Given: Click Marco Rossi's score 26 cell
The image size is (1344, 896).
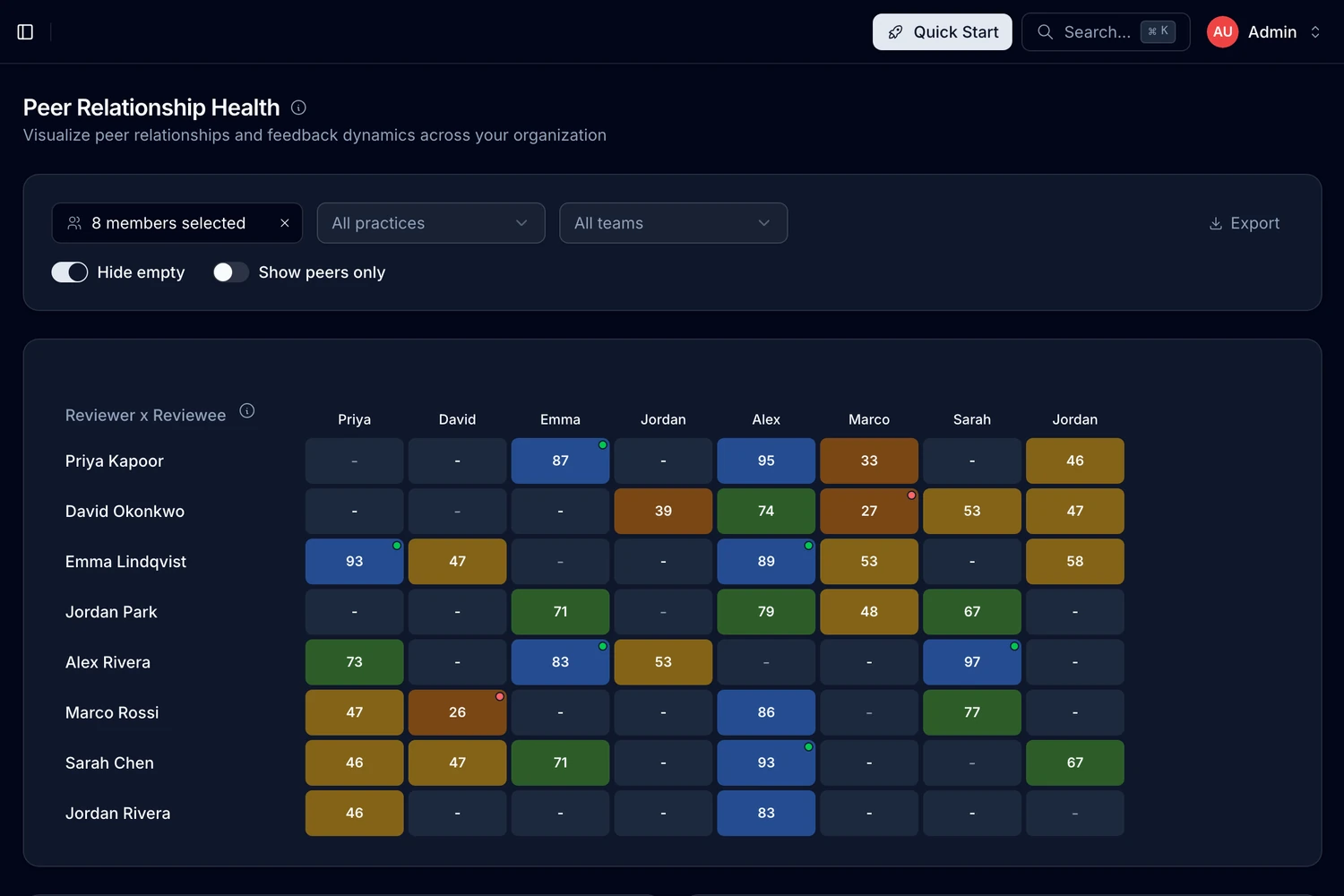Looking at the screenshot, I should tap(458, 712).
